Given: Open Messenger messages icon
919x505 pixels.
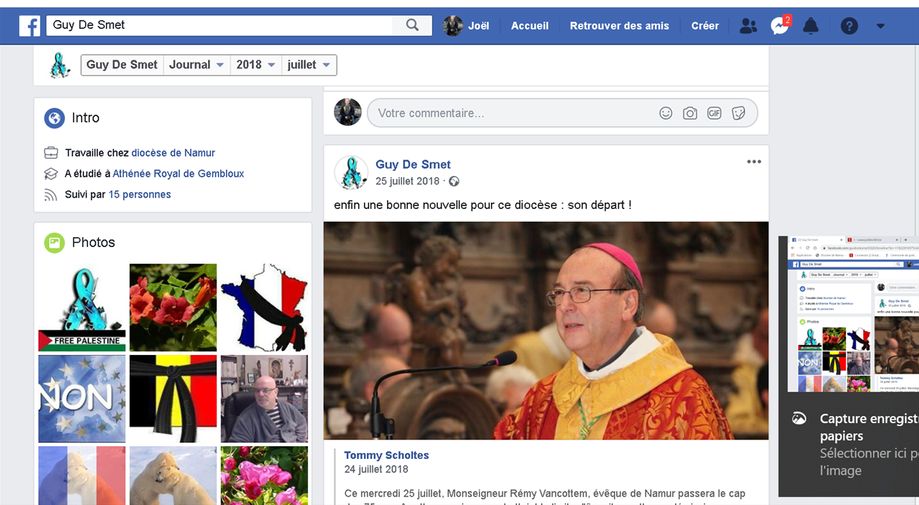Looking at the screenshot, I should [x=780, y=26].
